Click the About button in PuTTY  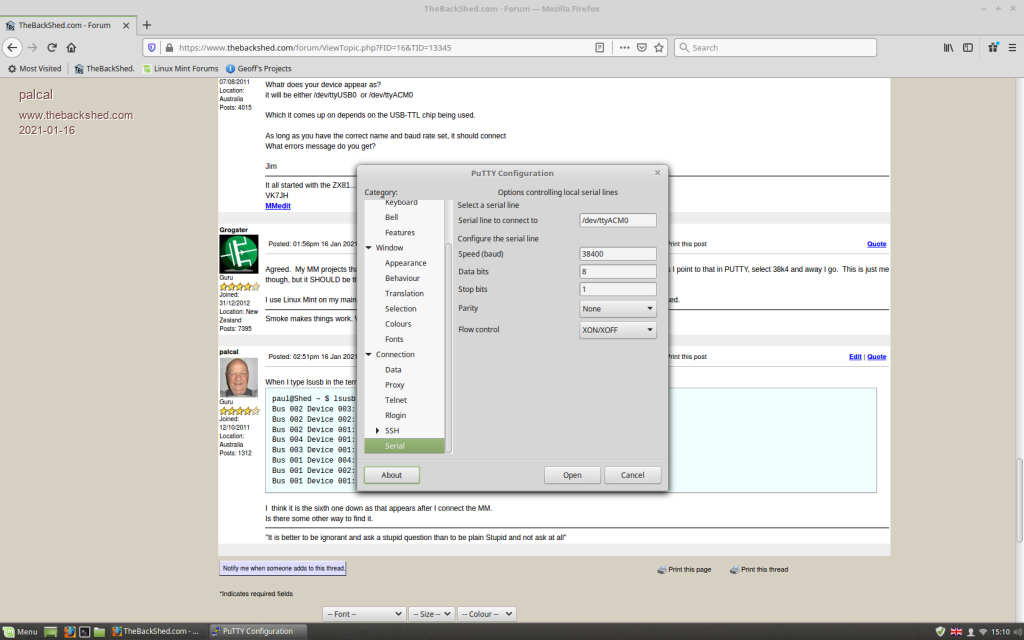click(391, 475)
